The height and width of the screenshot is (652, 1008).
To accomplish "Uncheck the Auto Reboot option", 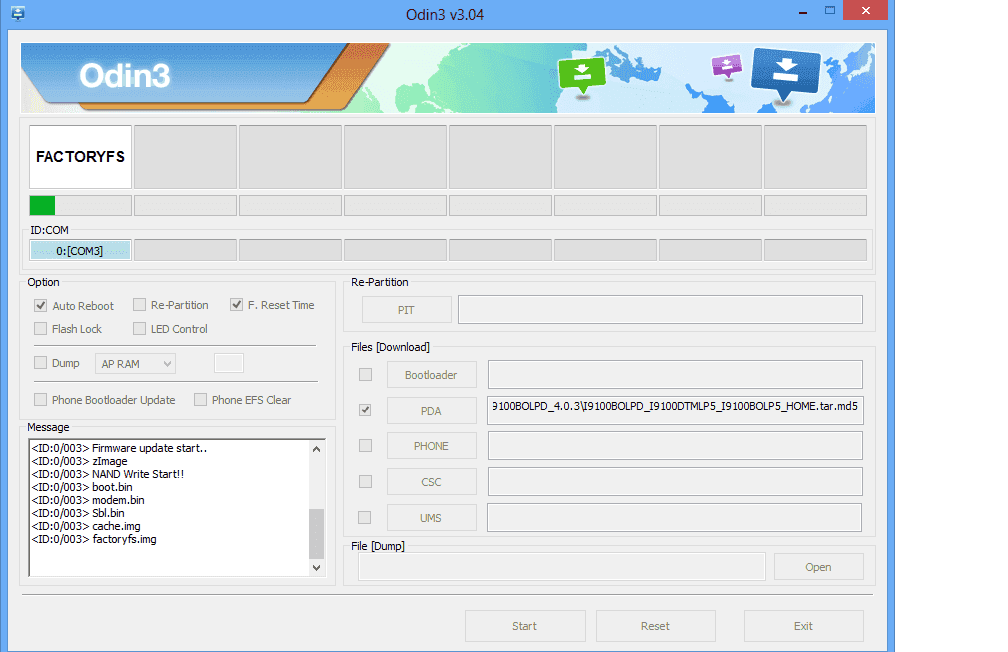I will (x=40, y=305).
